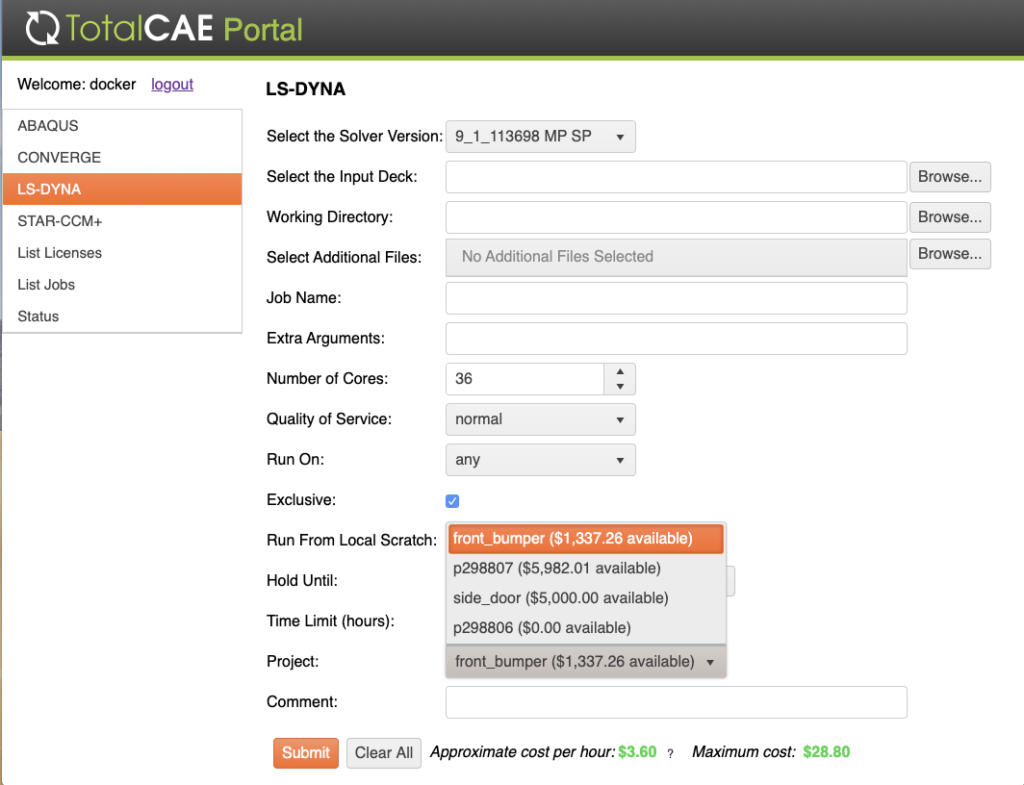Click the Job Name input field
The image size is (1024, 785).
tap(676, 298)
